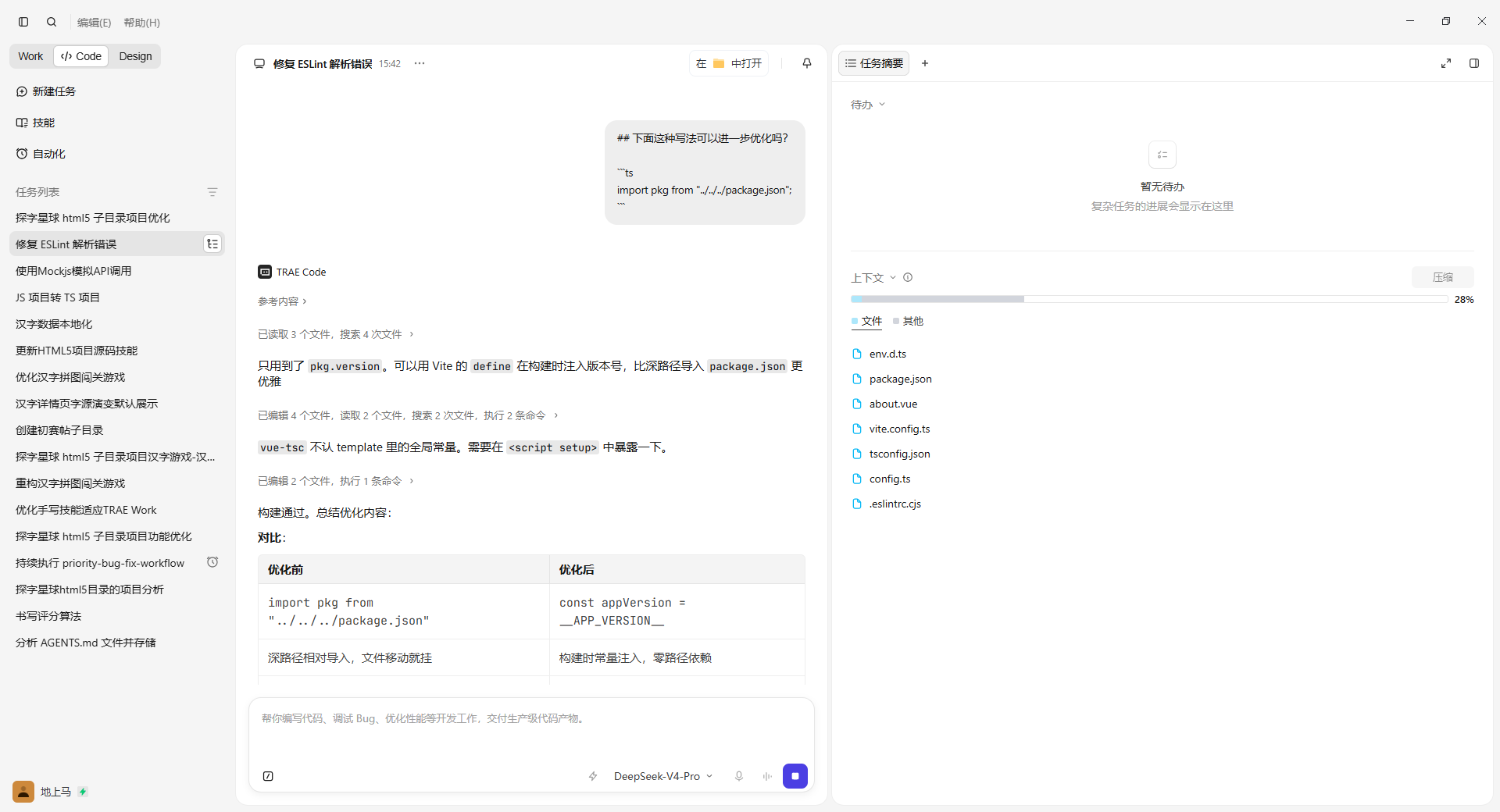Select the 任务摘要 tab

(874, 63)
